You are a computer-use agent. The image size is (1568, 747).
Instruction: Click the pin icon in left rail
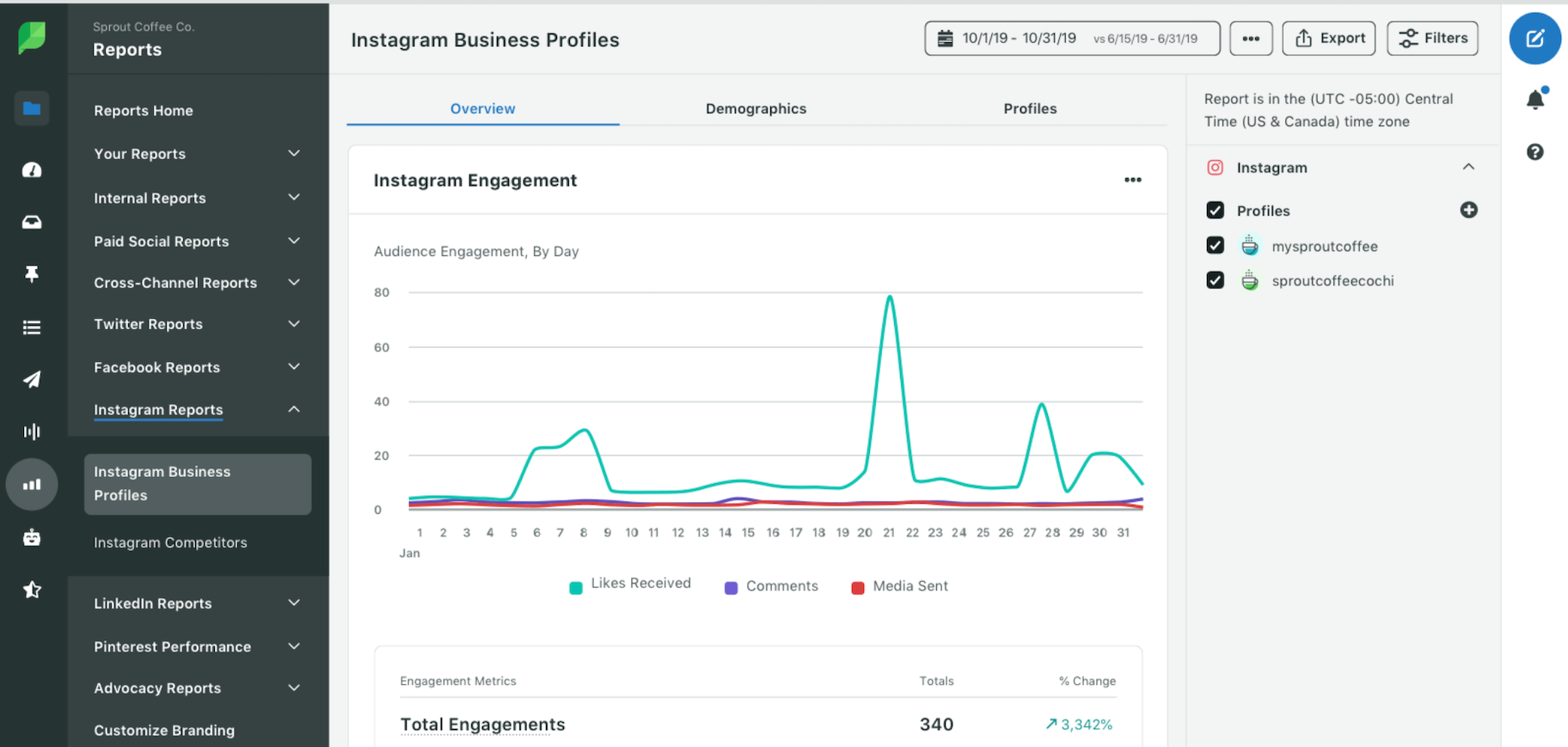click(32, 274)
